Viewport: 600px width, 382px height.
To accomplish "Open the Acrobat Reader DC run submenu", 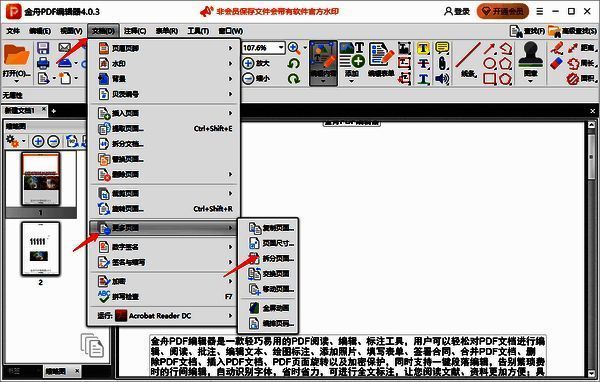I will 165,316.
